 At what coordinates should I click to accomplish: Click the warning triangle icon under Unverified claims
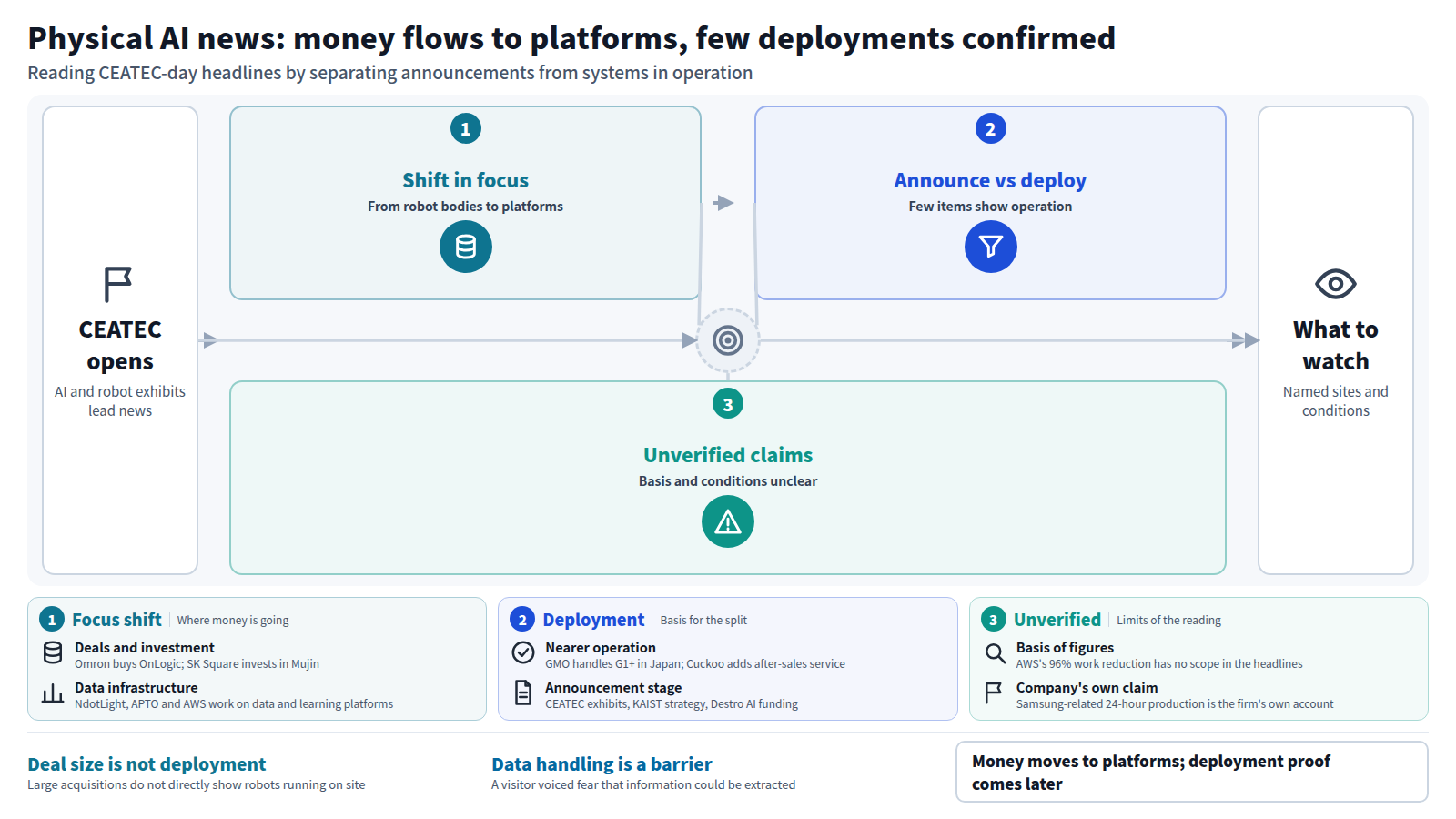[x=728, y=521]
